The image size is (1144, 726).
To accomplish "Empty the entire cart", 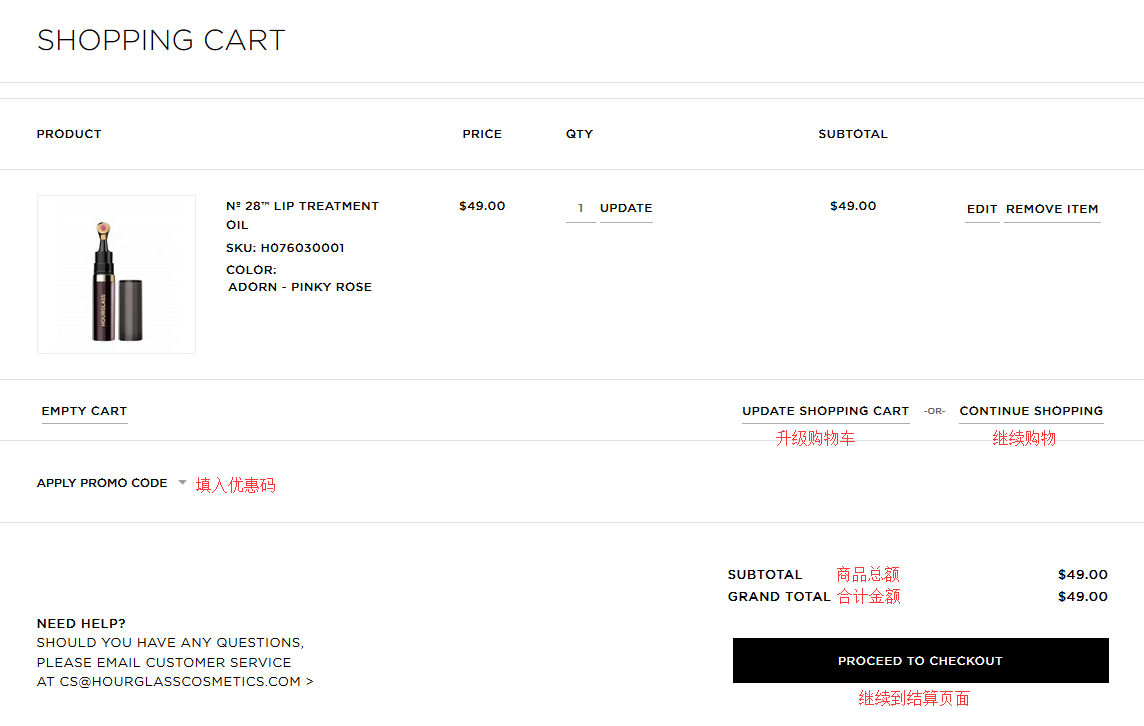I will pyautogui.click(x=85, y=412).
